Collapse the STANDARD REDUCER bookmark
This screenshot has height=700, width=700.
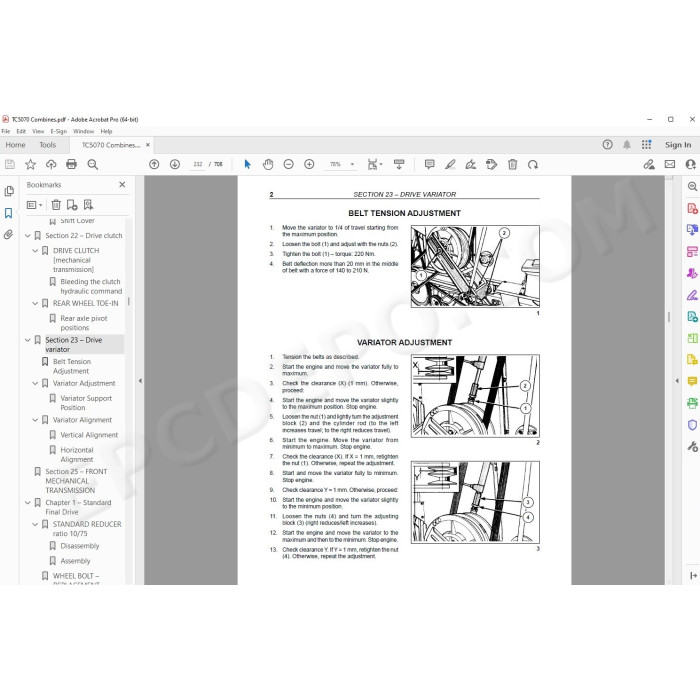tap(35, 524)
